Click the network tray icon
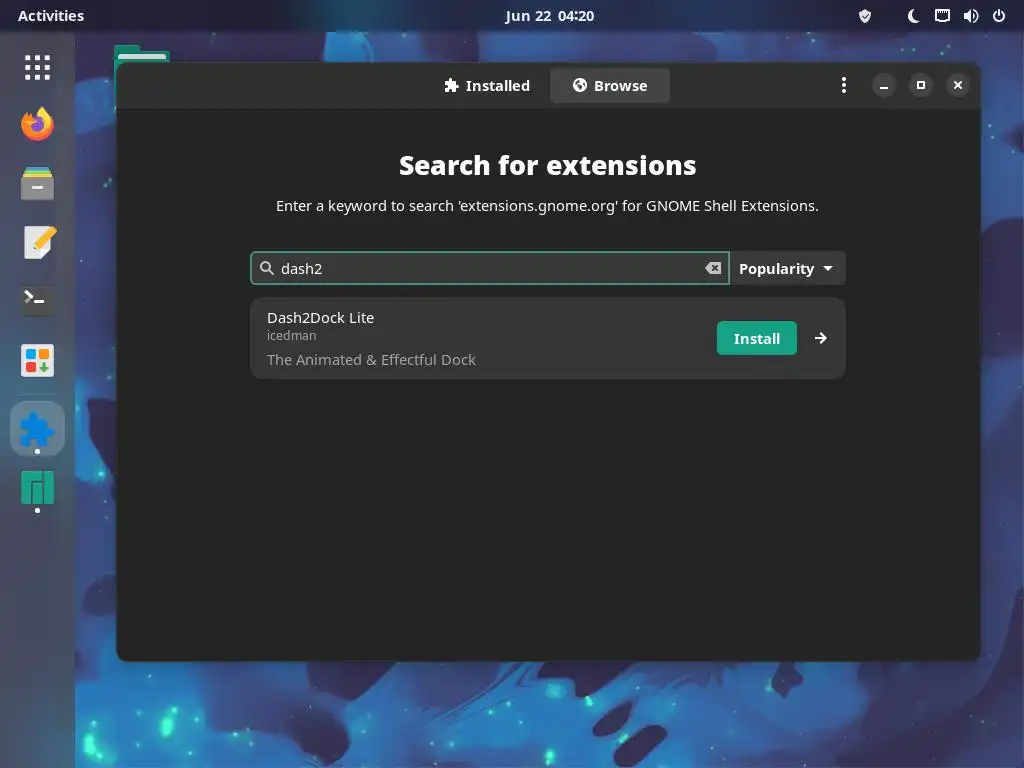The height and width of the screenshot is (768, 1024). (x=942, y=16)
